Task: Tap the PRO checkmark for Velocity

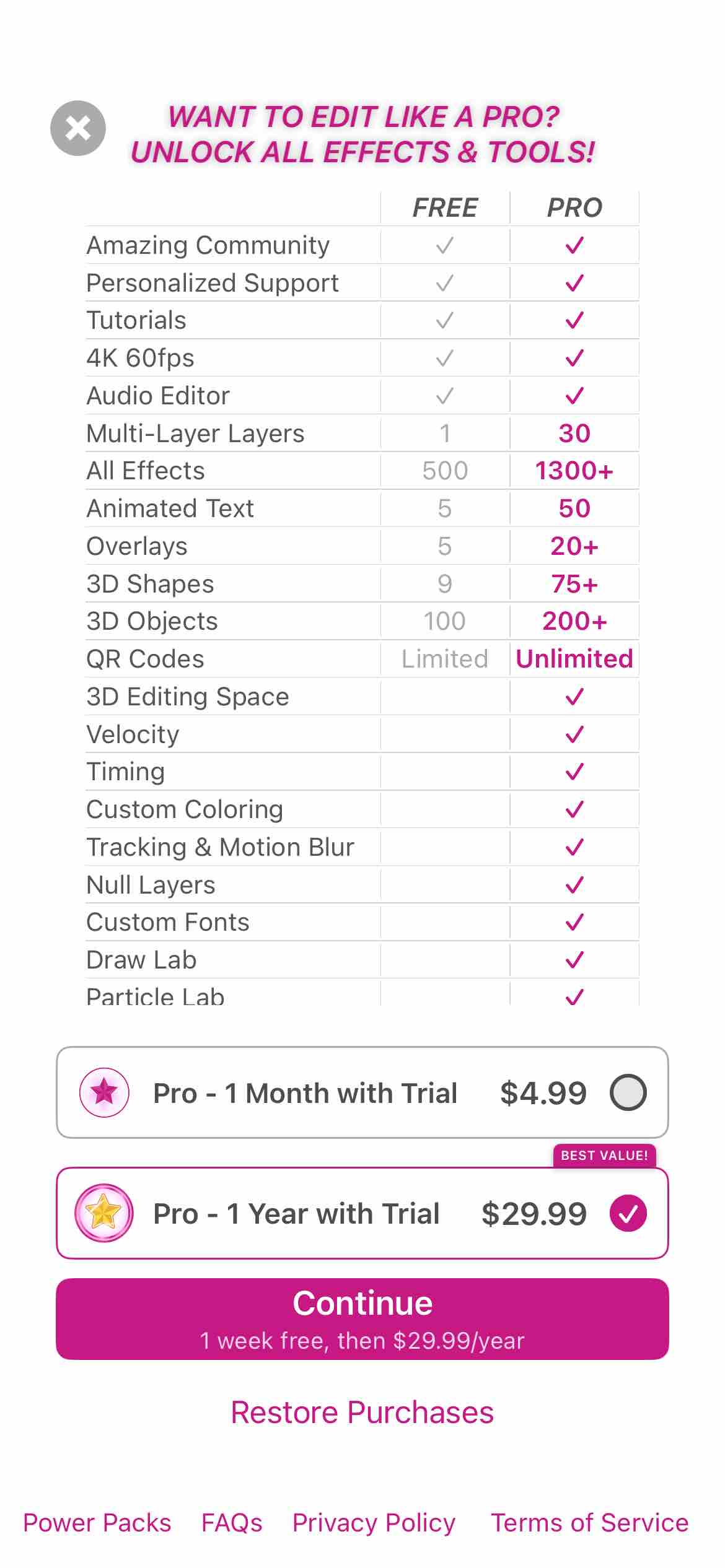Action: (574, 734)
